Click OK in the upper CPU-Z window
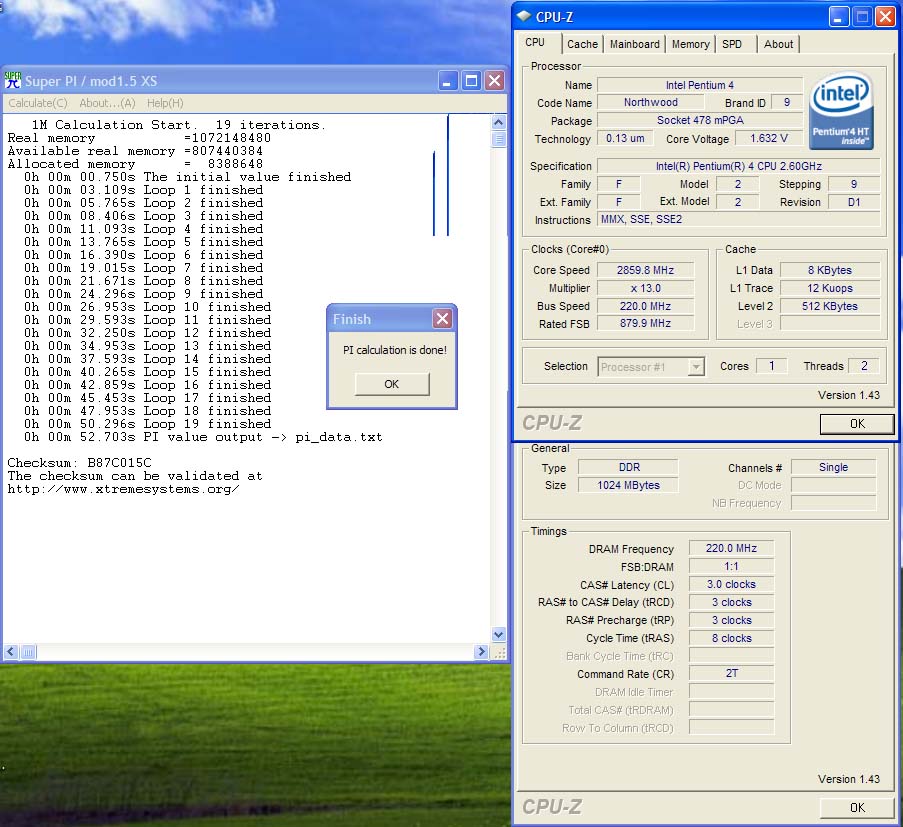The width and height of the screenshot is (903, 827). (x=857, y=424)
